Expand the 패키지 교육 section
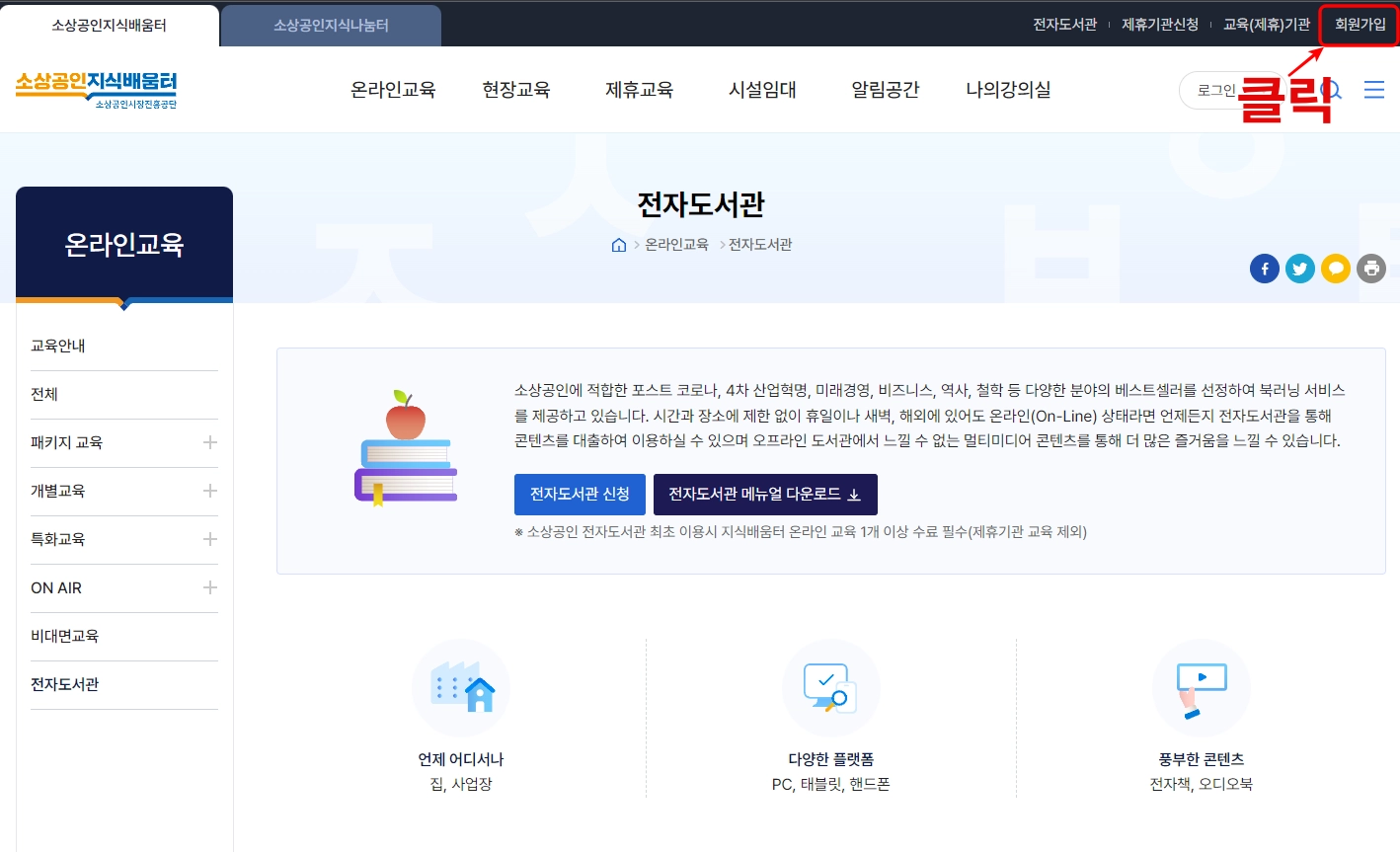This screenshot has width=1400, height=852. [x=209, y=442]
